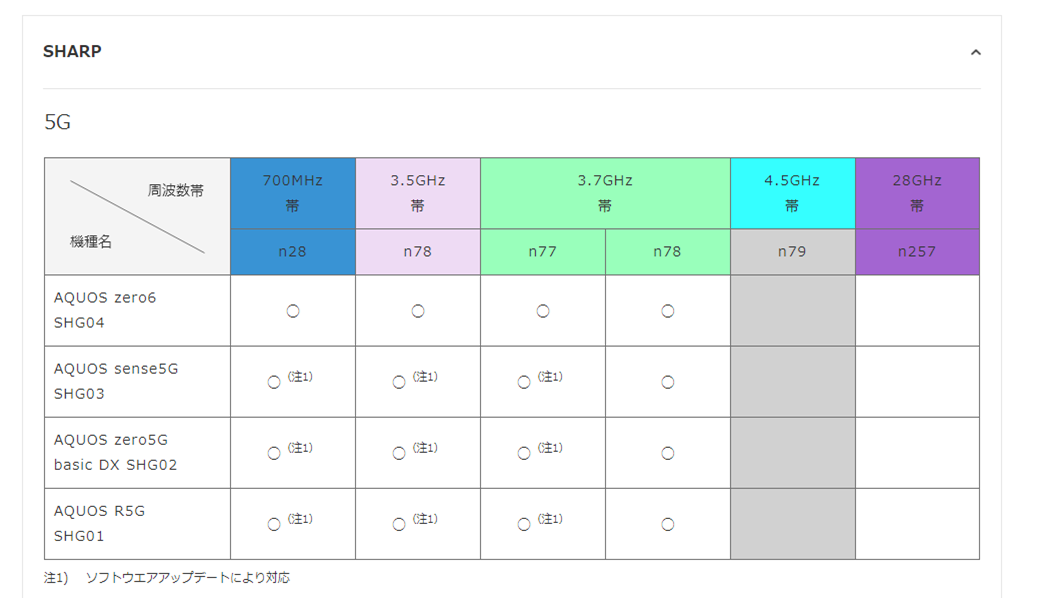Click the n77 sub-band cell
The height and width of the screenshot is (598, 1064).
pos(543,252)
